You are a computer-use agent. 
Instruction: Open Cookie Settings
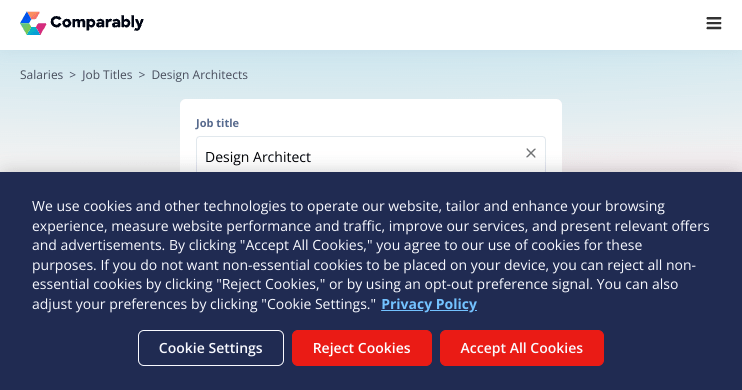click(211, 348)
